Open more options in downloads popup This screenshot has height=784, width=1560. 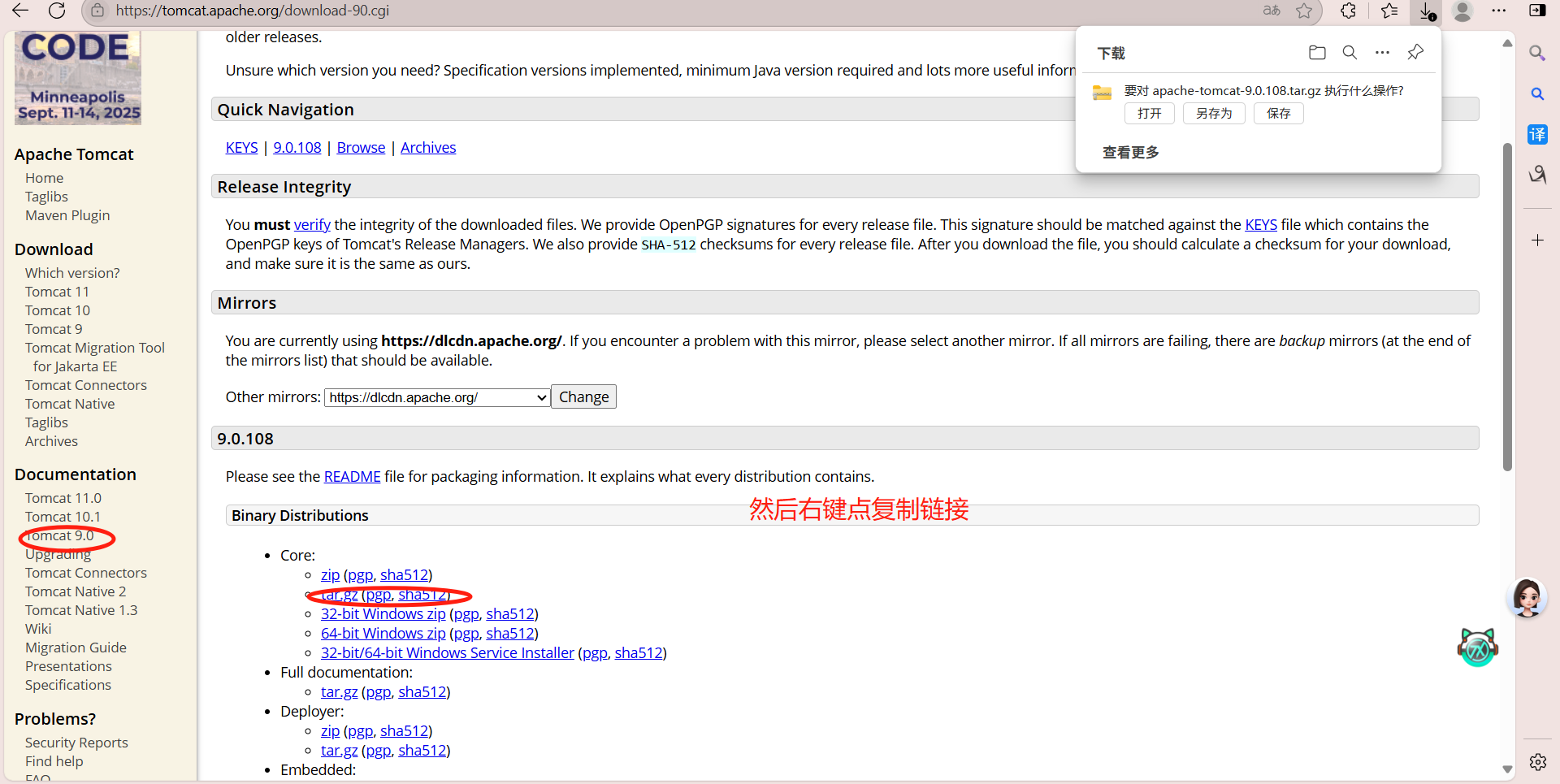point(1382,53)
